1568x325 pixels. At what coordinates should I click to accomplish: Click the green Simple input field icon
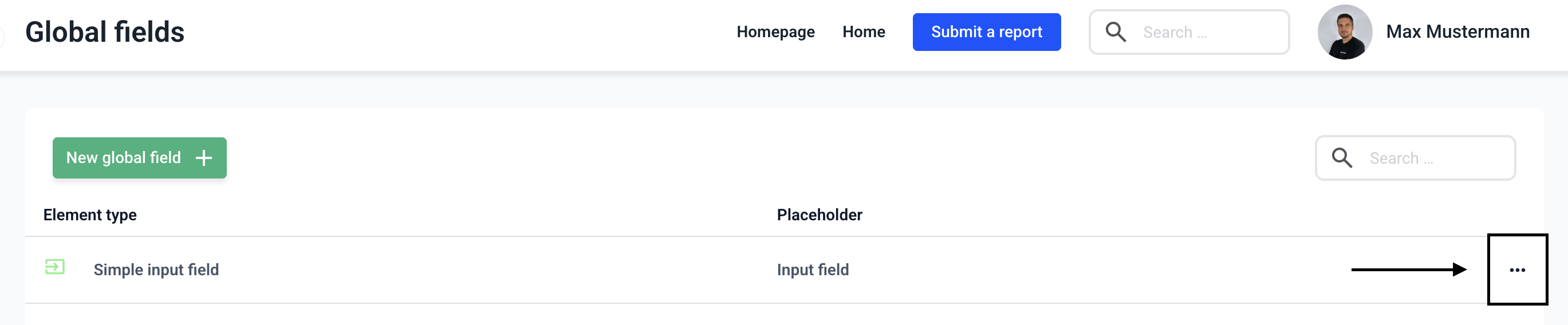(55, 267)
